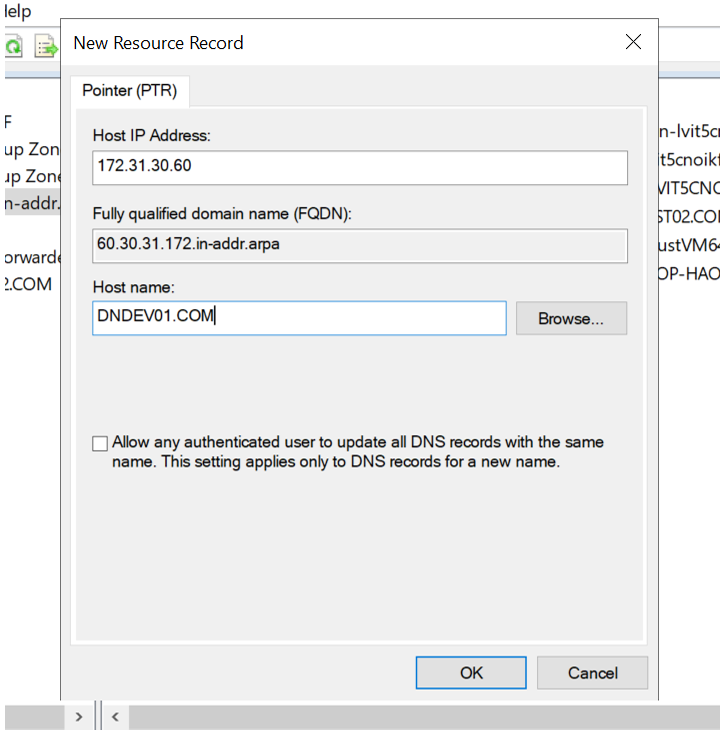
Task: Click the right scroll arrow of left pane
Action: (79, 716)
